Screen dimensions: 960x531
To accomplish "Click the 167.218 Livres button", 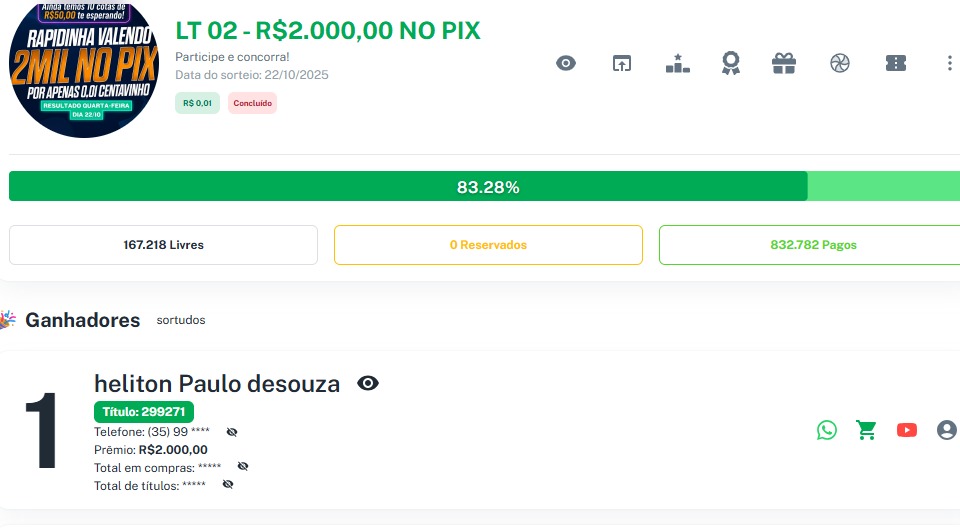I will tap(163, 245).
